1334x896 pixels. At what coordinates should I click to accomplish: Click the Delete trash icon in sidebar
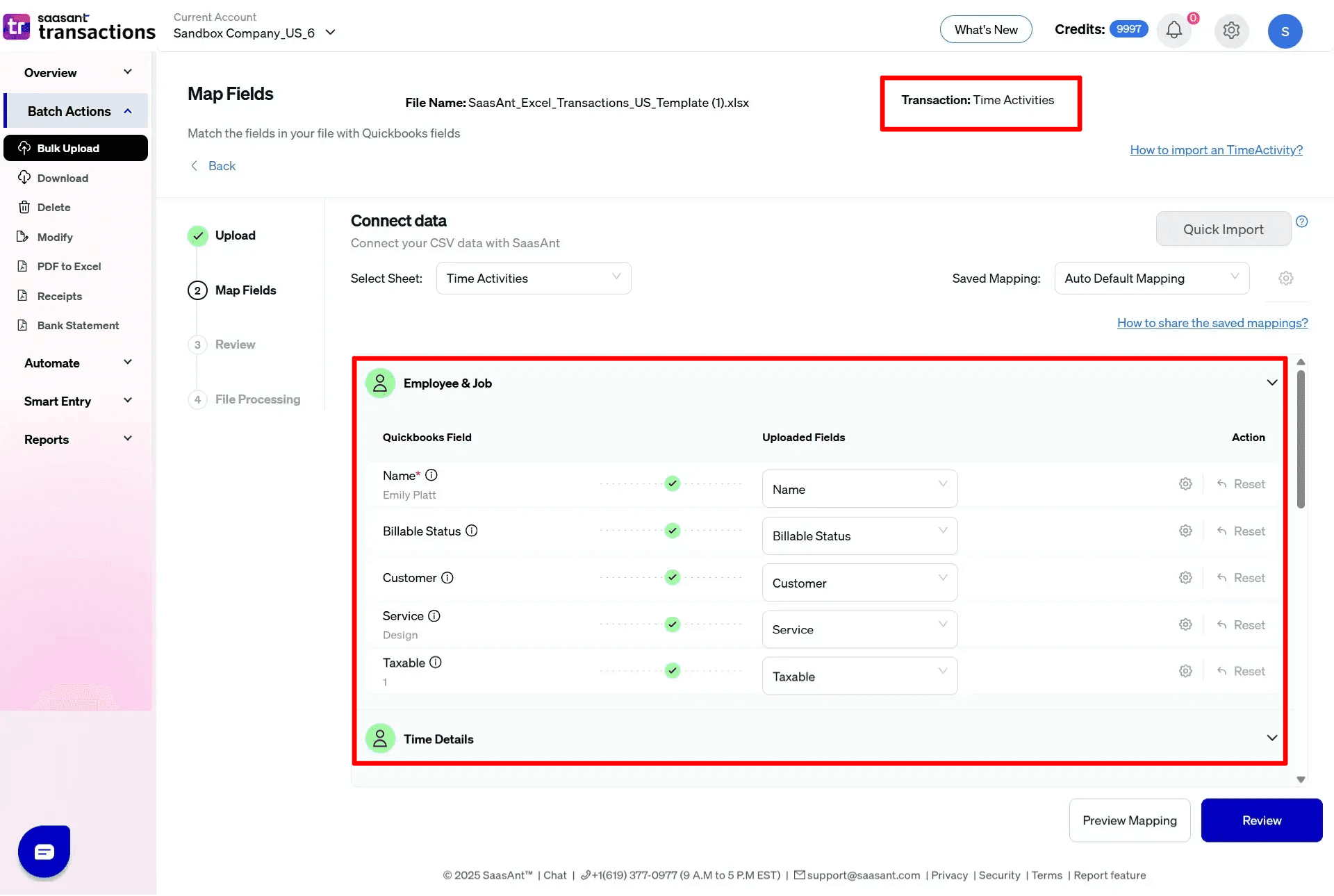tap(24, 207)
